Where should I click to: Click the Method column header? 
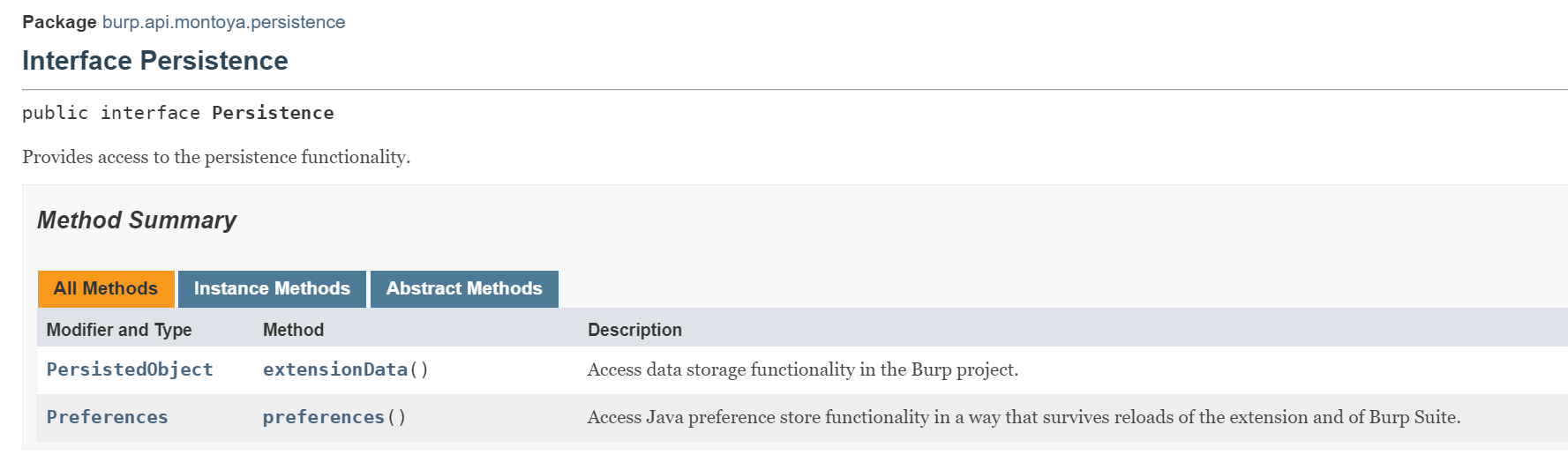tap(293, 330)
